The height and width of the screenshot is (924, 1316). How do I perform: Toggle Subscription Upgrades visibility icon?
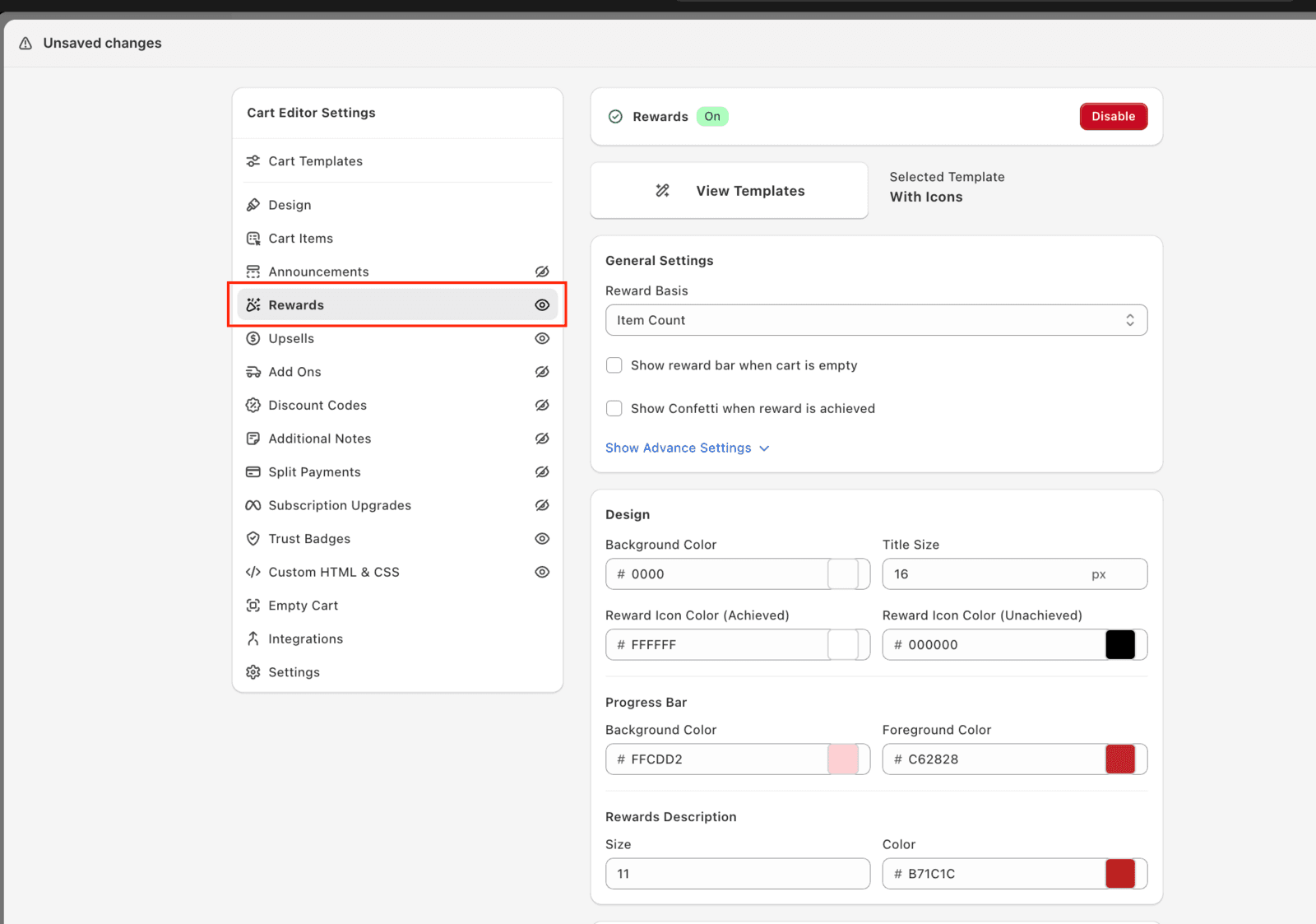pyautogui.click(x=542, y=505)
